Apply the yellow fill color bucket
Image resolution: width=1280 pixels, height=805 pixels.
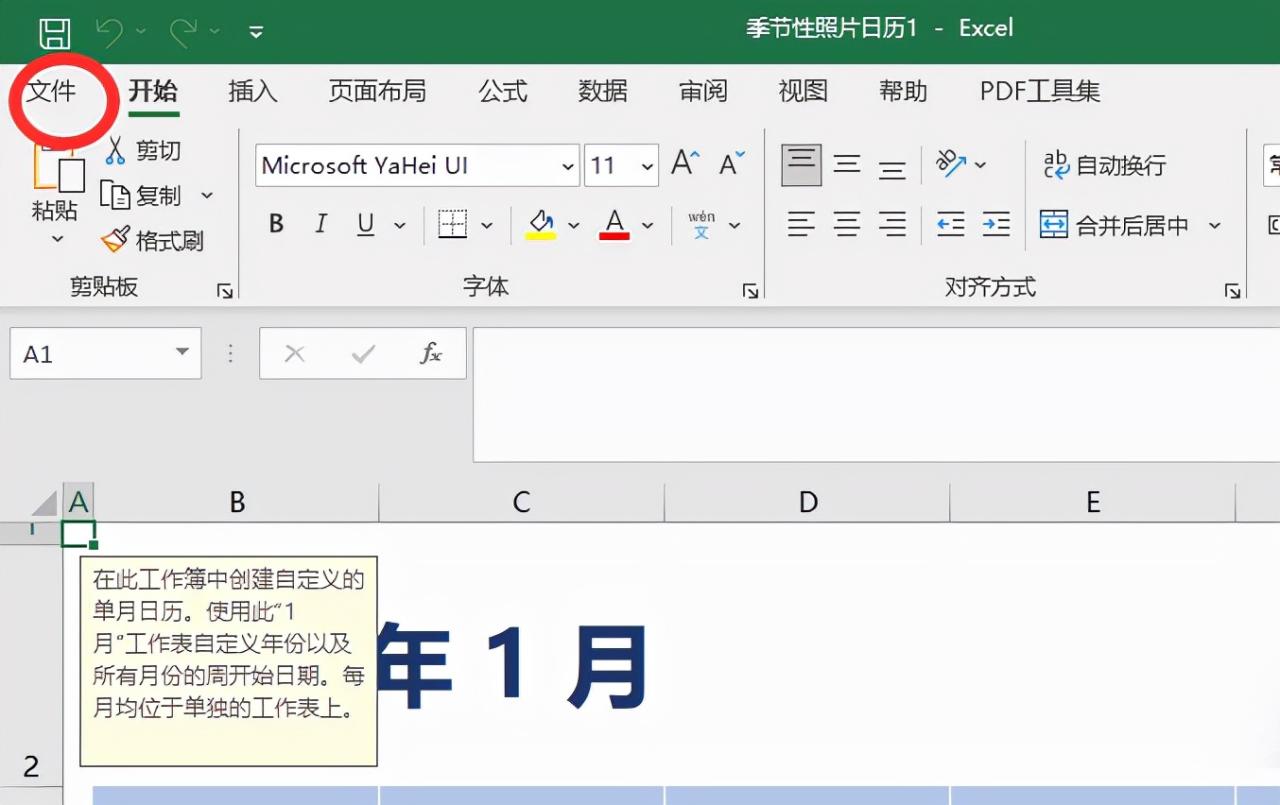tap(541, 224)
